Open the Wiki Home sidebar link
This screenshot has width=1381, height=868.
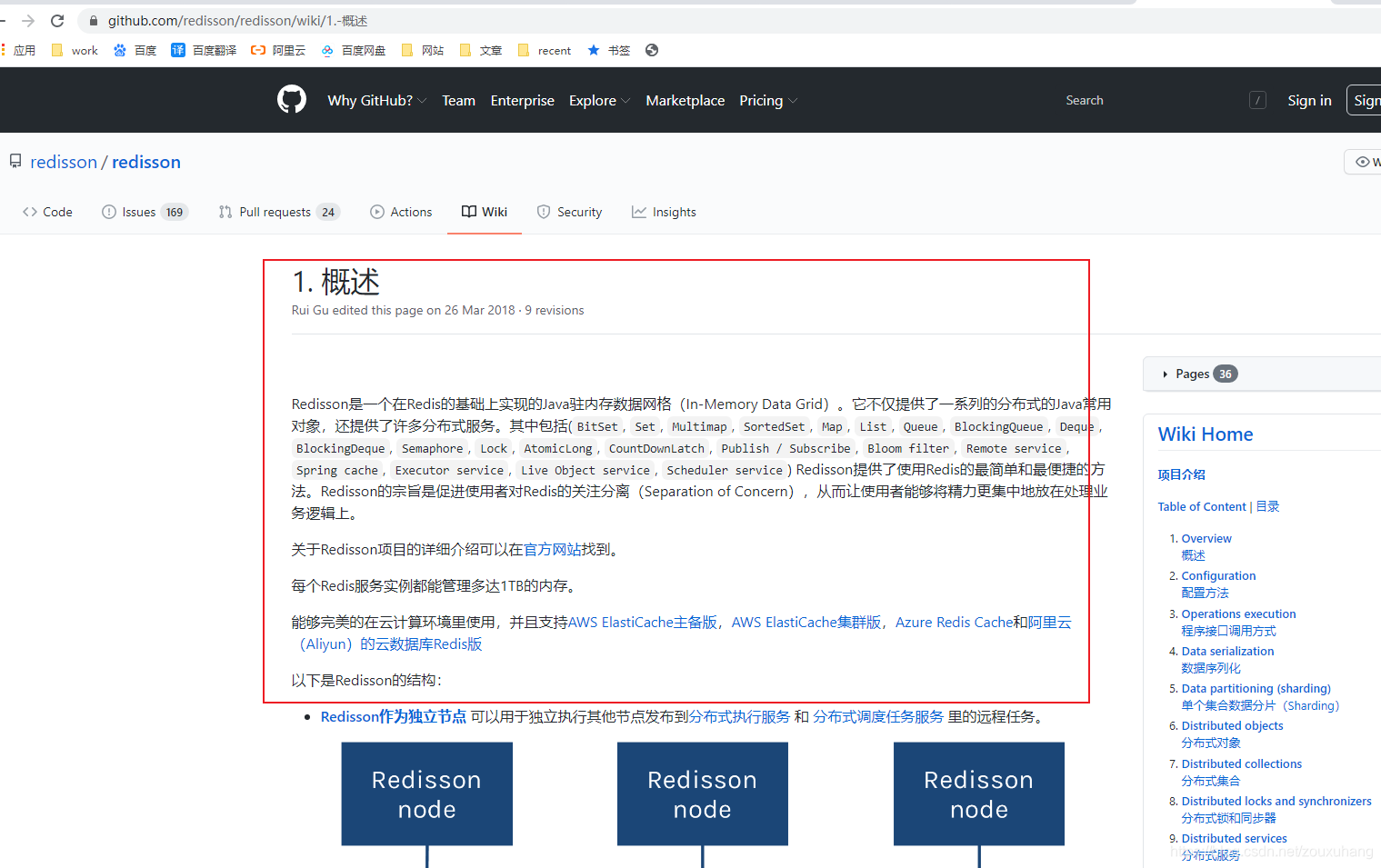point(1206,434)
